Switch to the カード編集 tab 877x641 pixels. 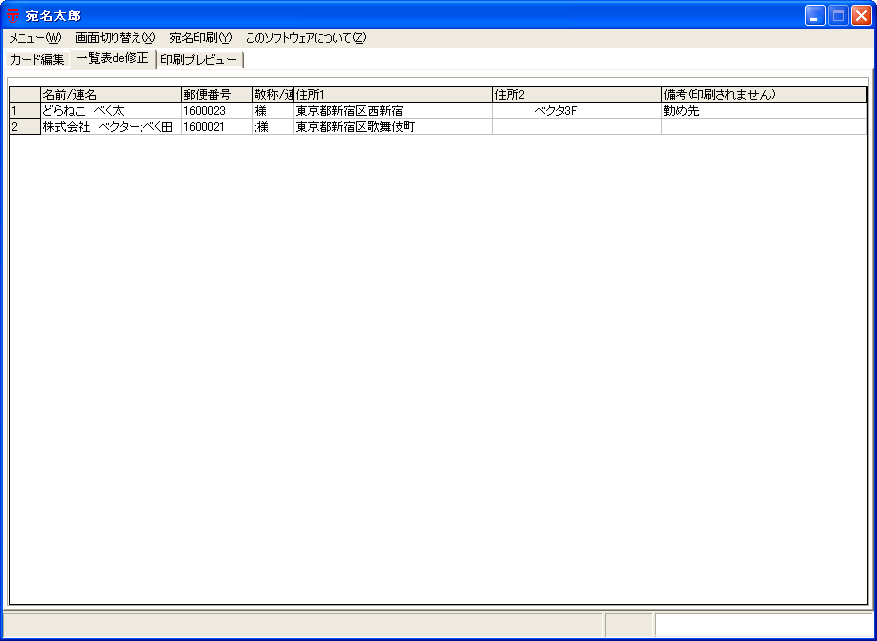coord(37,59)
